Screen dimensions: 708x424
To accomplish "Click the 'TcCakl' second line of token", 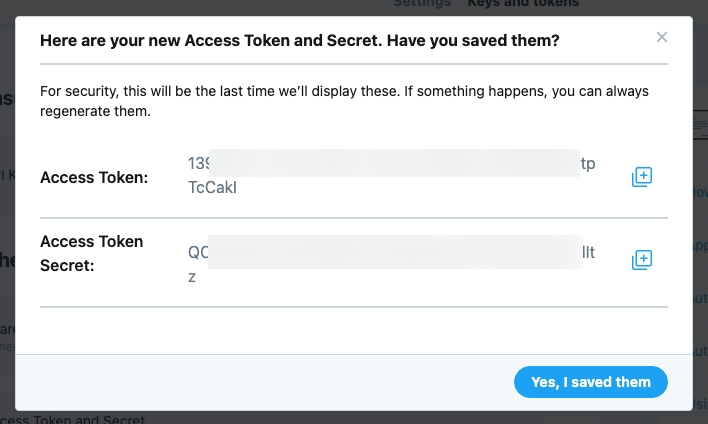I will coord(212,186).
